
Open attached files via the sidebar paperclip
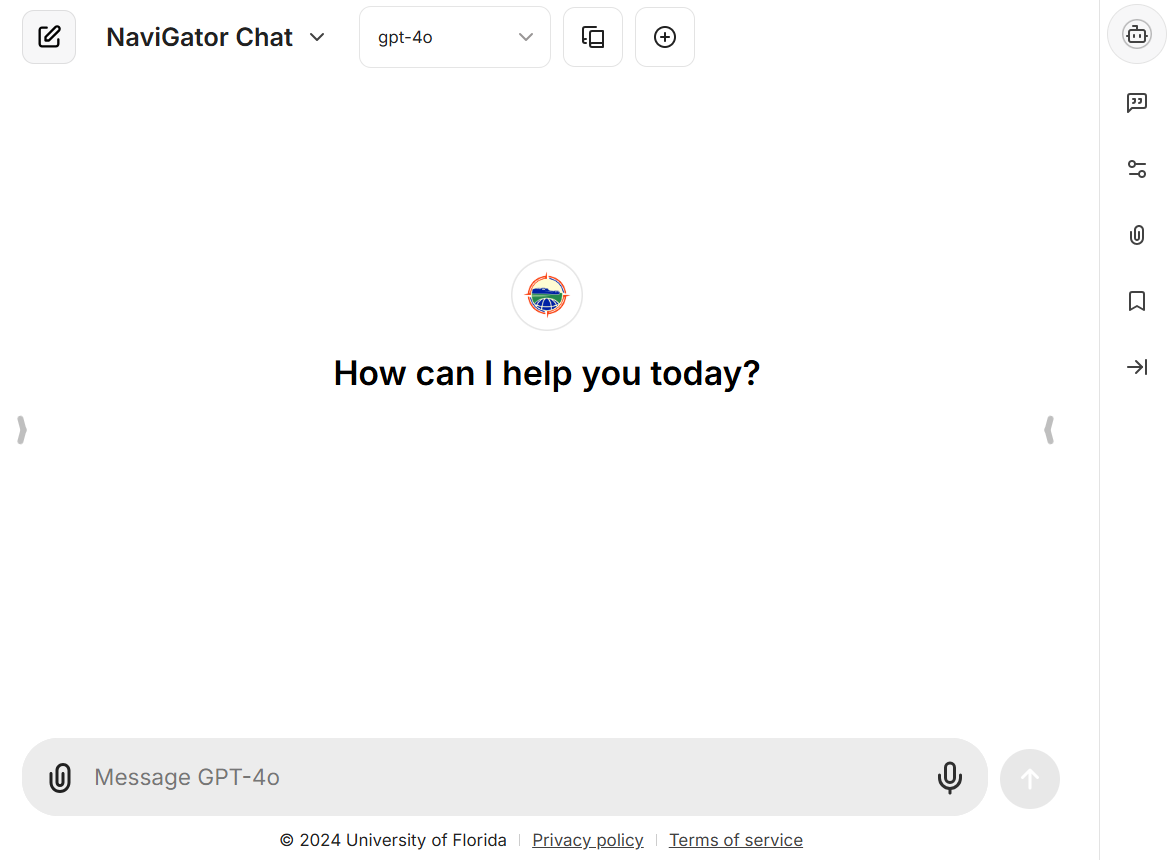click(1136, 235)
